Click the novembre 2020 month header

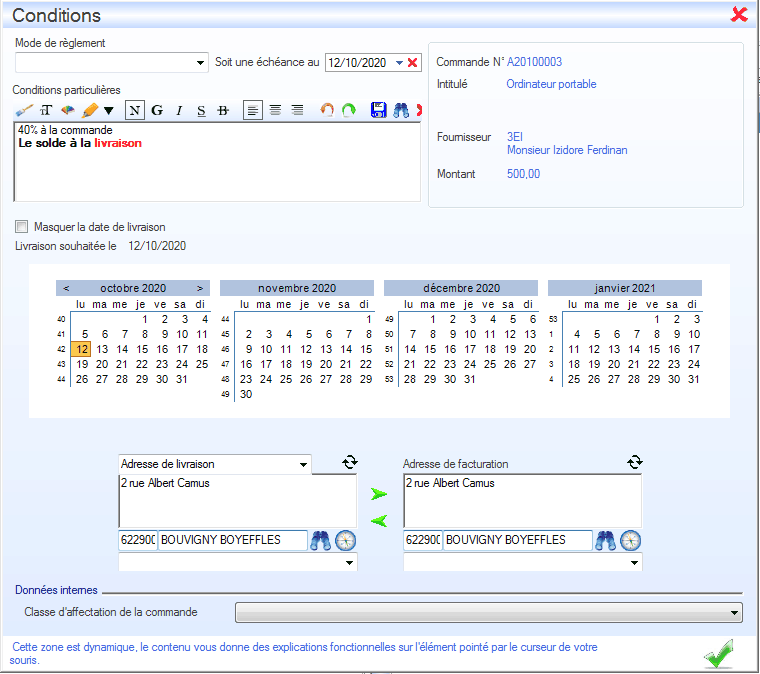(297, 288)
